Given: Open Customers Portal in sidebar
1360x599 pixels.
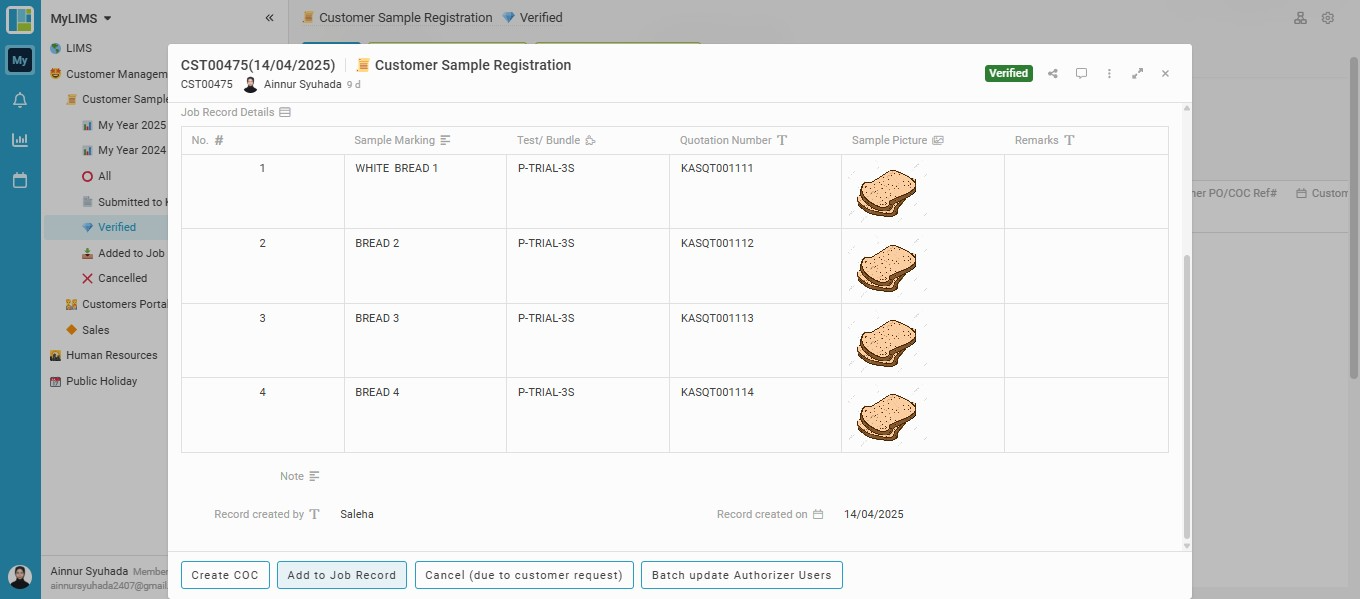Looking at the screenshot, I should pyautogui.click(x=115, y=304).
